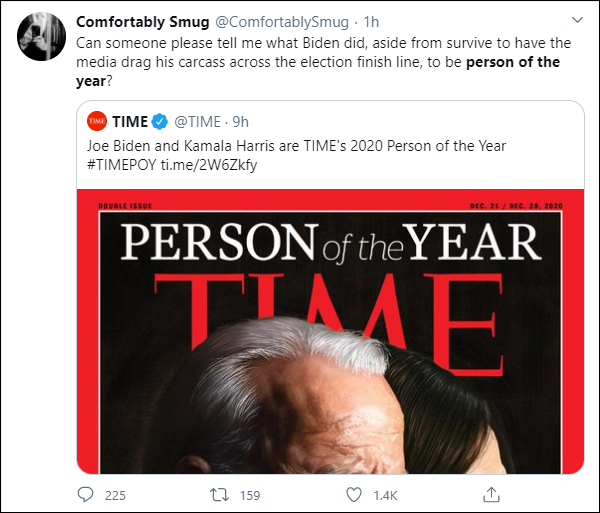Click the red TIME logo avatar

pyautogui.click(x=97, y=122)
